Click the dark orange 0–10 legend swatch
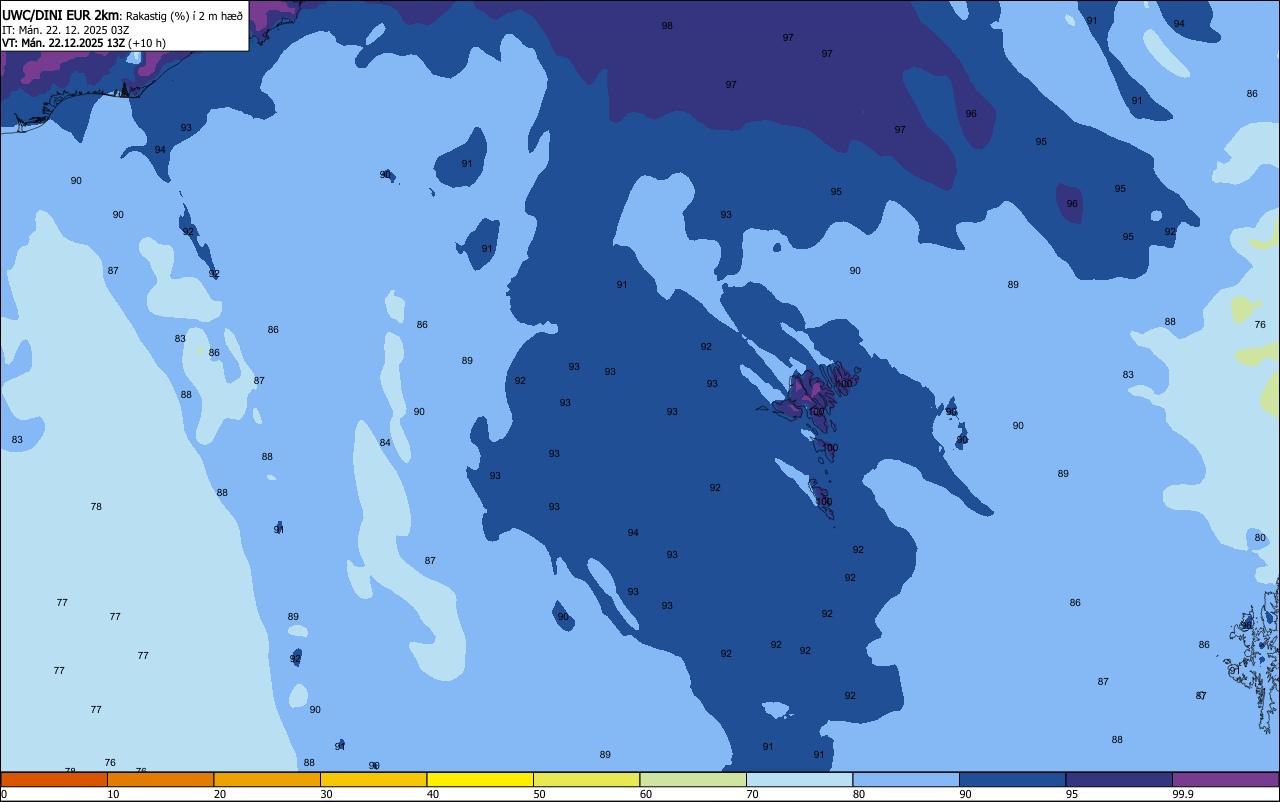The height and width of the screenshot is (802, 1280). click(54, 779)
